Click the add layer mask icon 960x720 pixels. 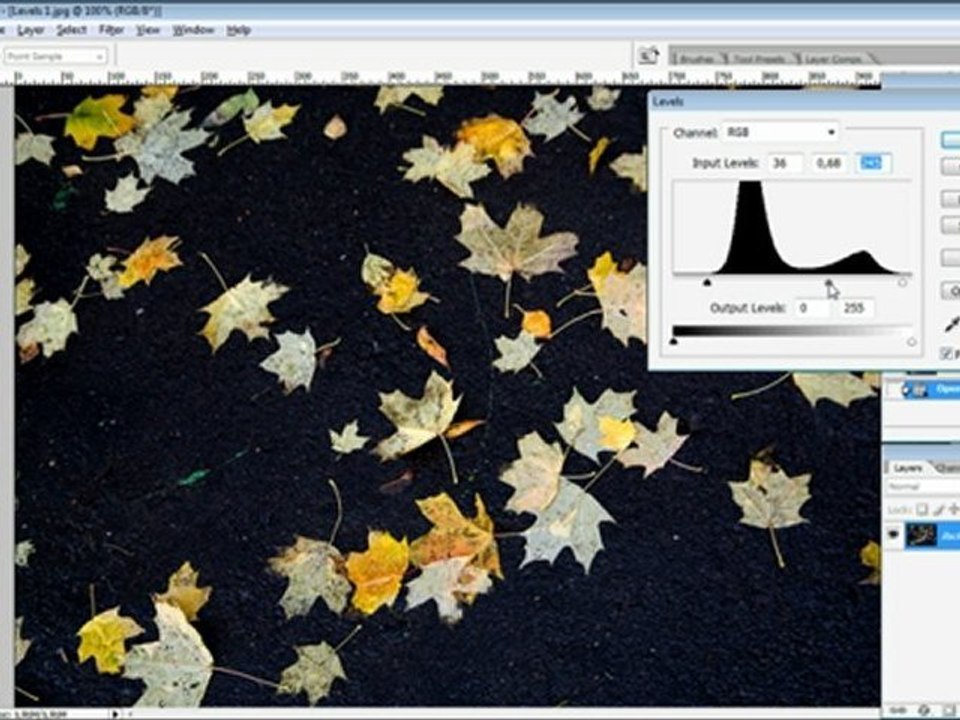(x=950, y=710)
